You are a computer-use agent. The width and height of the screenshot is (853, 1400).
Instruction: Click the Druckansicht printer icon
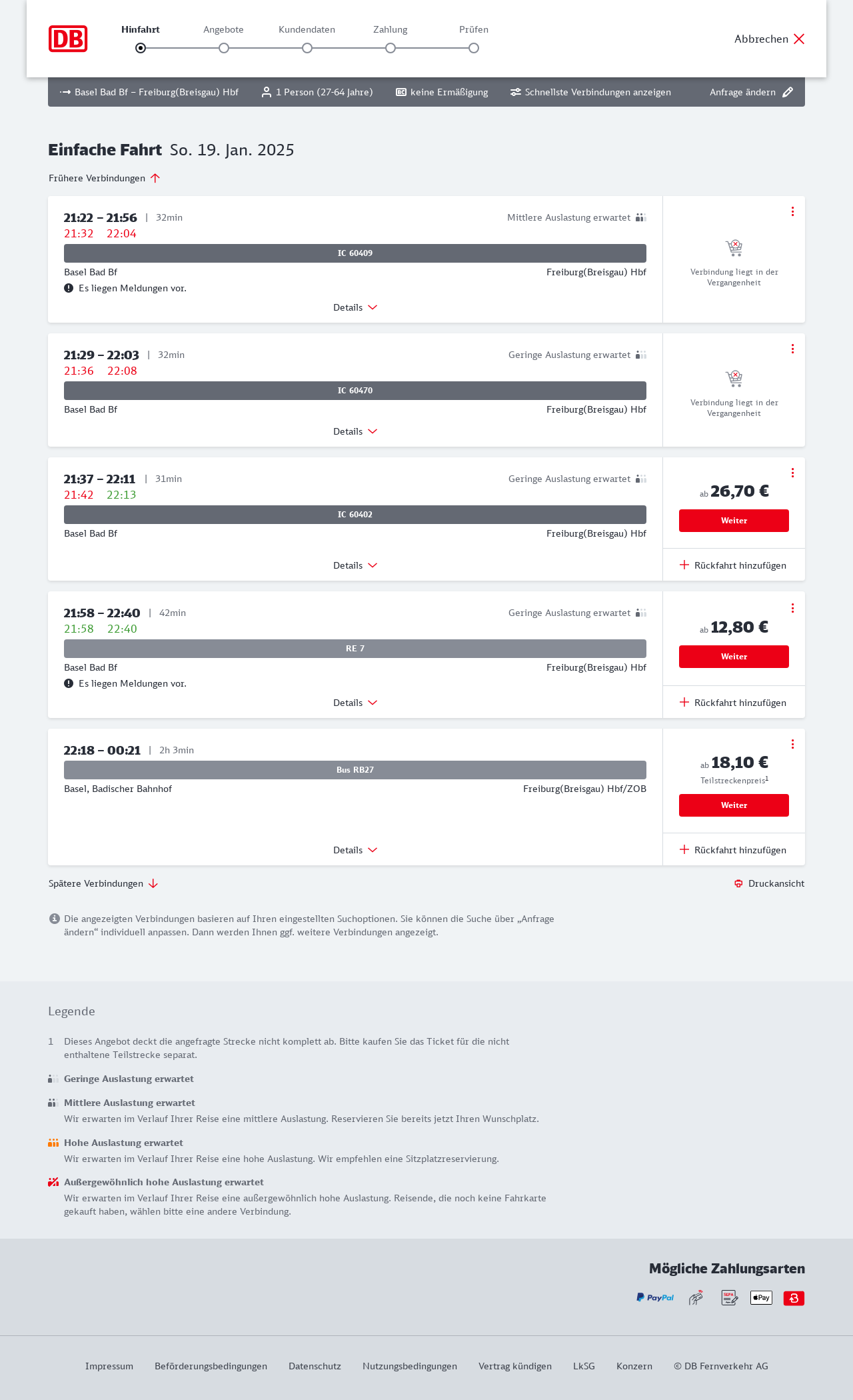[738, 883]
